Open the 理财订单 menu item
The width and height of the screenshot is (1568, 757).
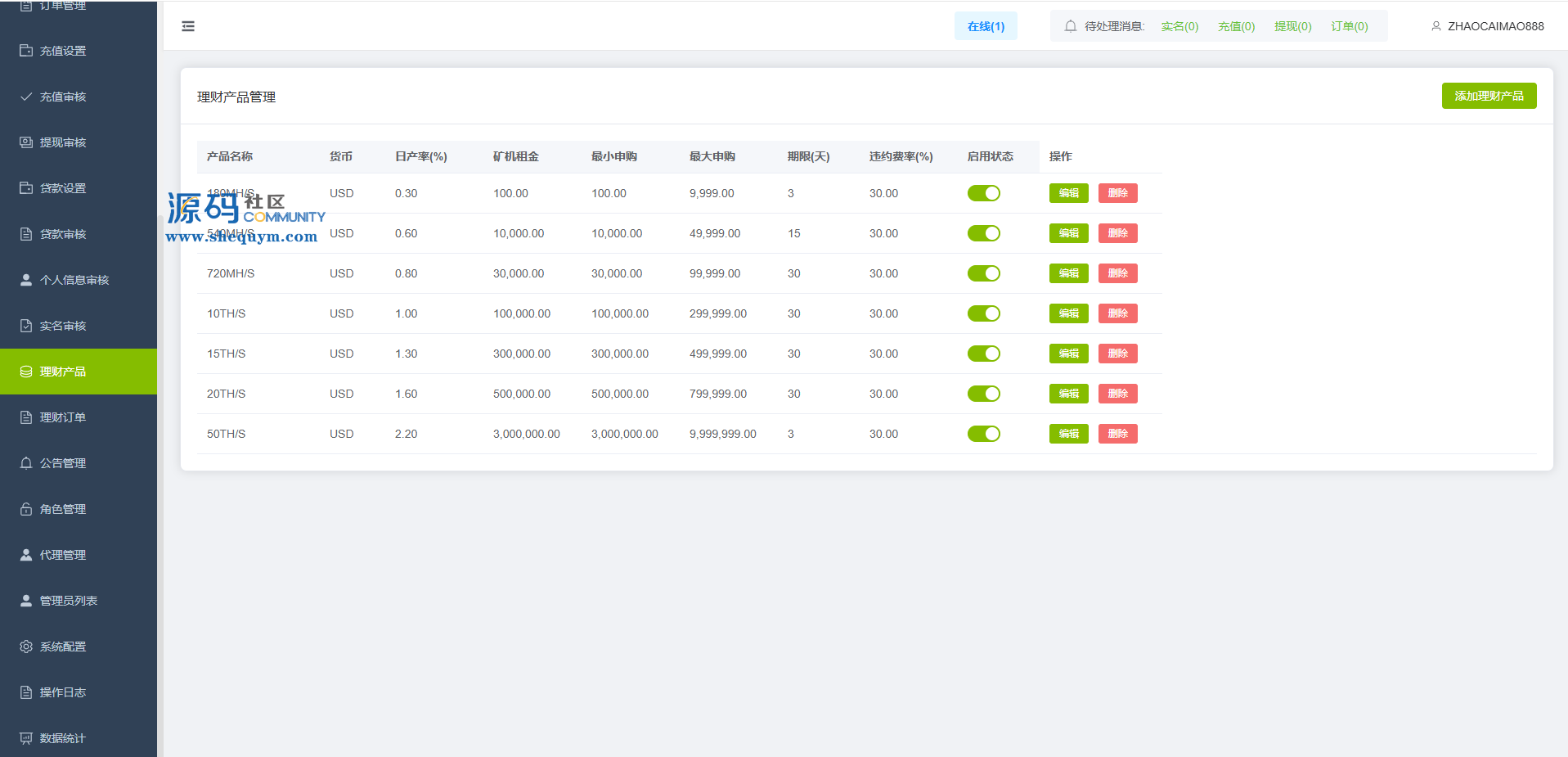[x=63, y=417]
